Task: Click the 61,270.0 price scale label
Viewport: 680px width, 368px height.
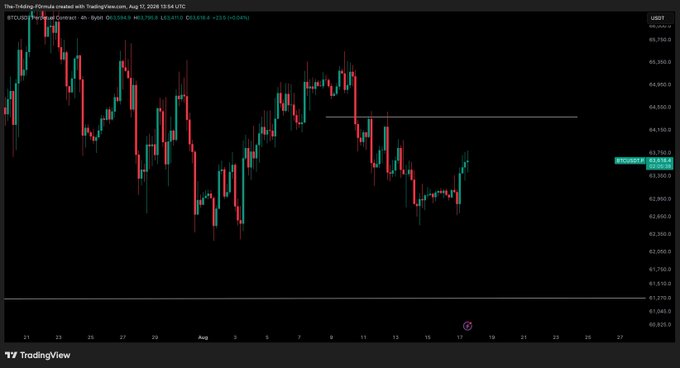Action: click(x=660, y=298)
